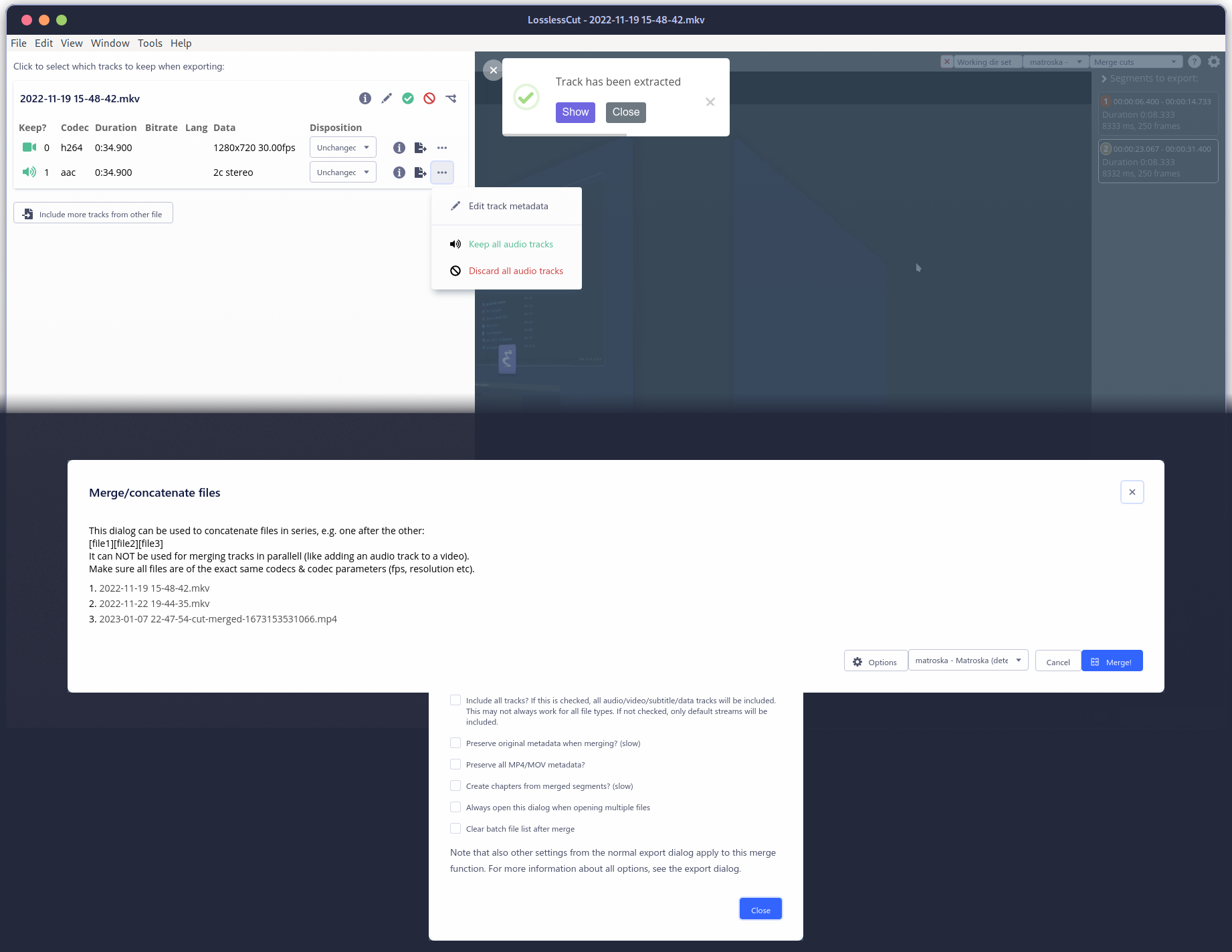
Task: Extract the h264 track to file
Action: (421, 148)
